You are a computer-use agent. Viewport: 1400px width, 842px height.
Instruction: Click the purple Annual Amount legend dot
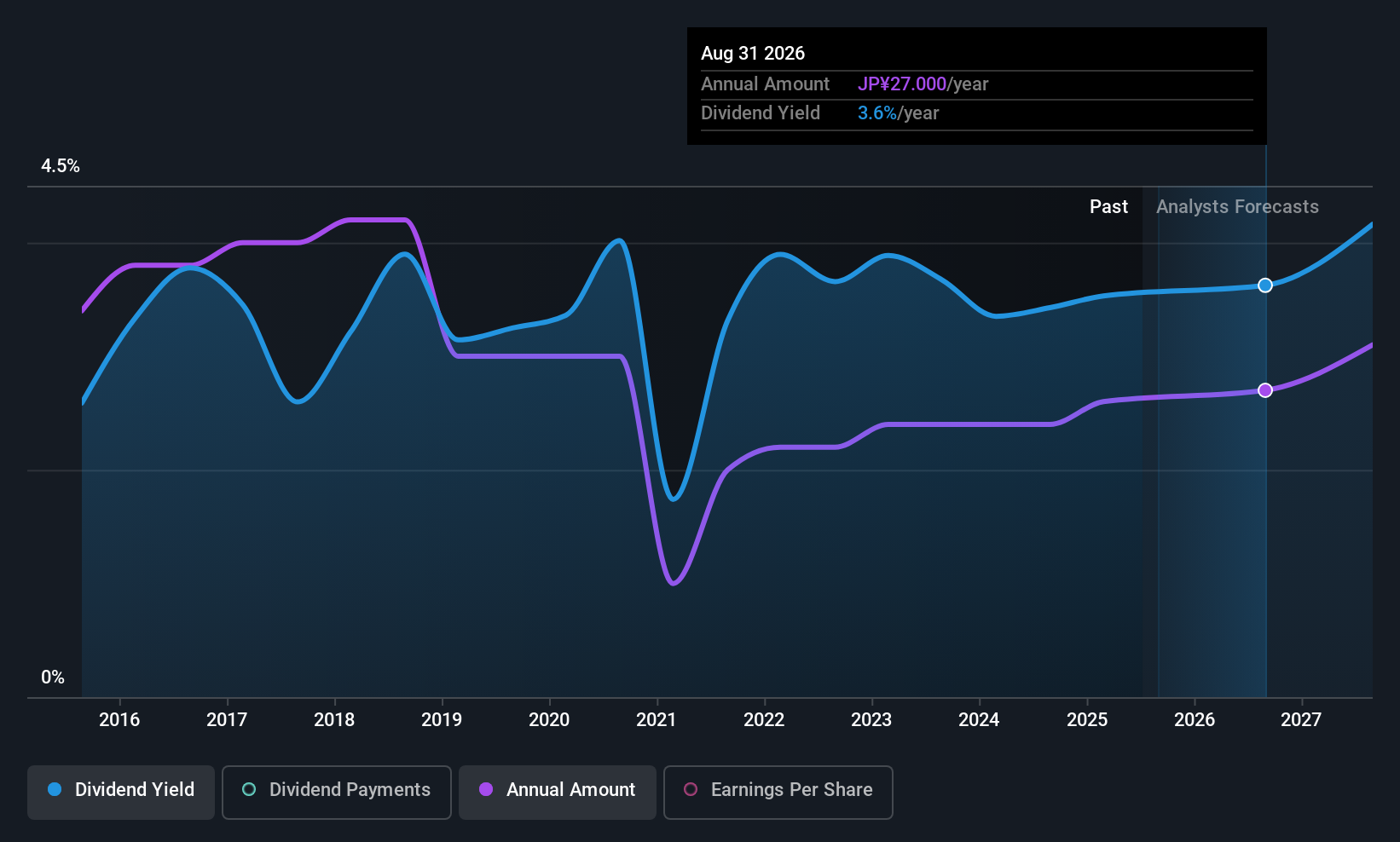(x=486, y=789)
